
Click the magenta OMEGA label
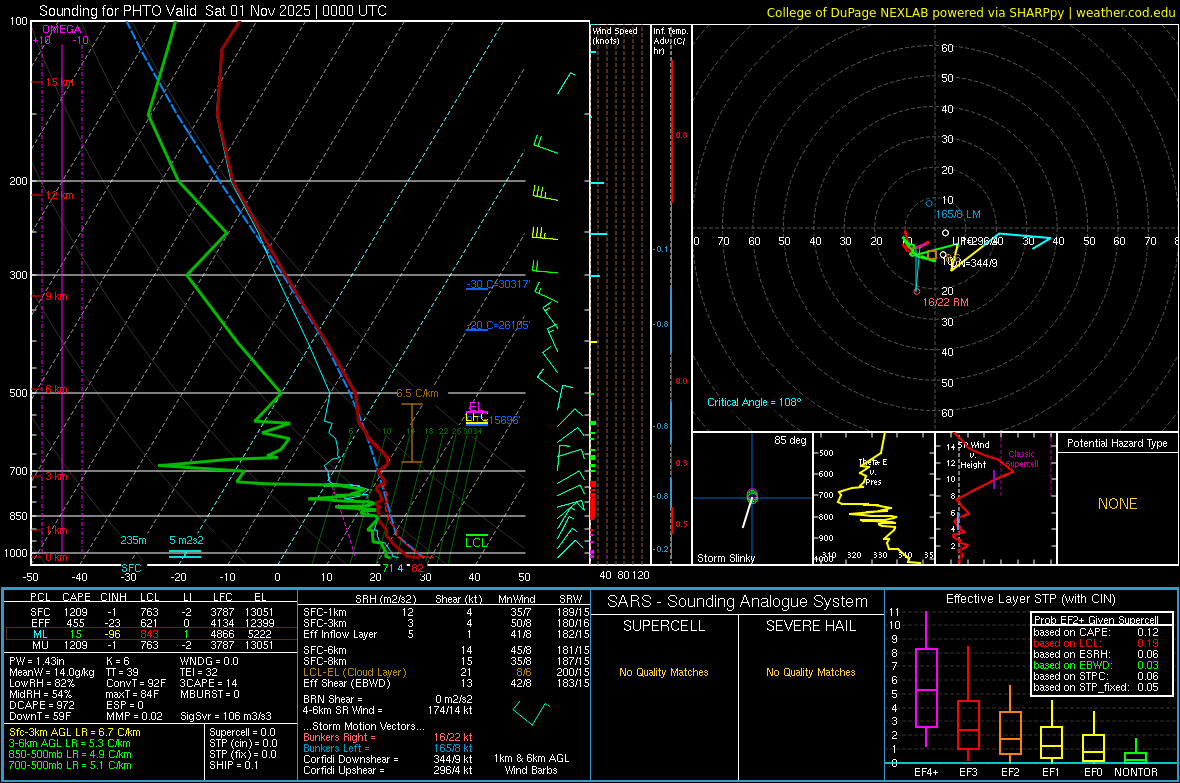tap(62, 29)
